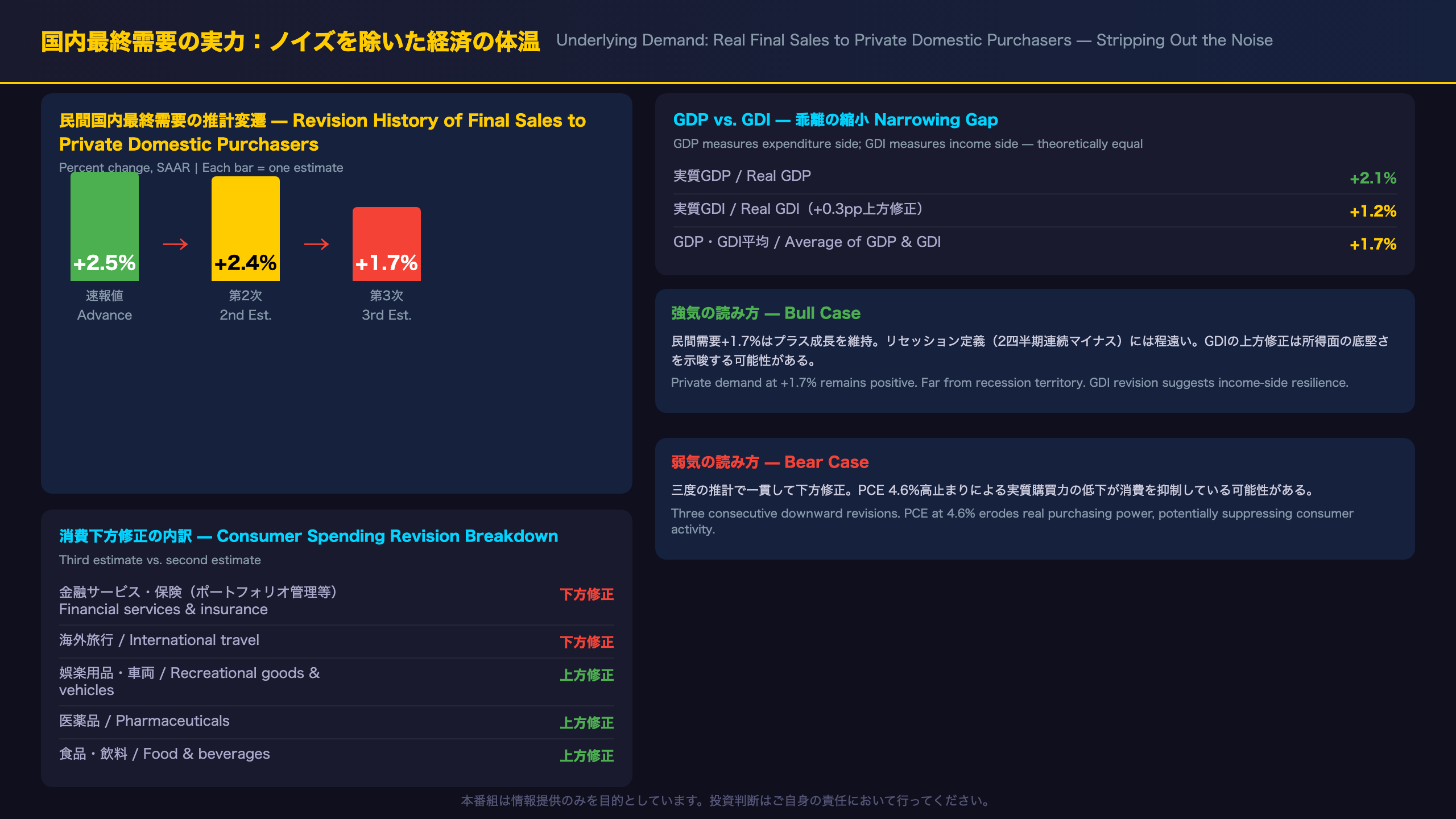The image size is (1456, 819).
Task: Click the arrow between 2nd and 3rd Est.
Action: 316,245
